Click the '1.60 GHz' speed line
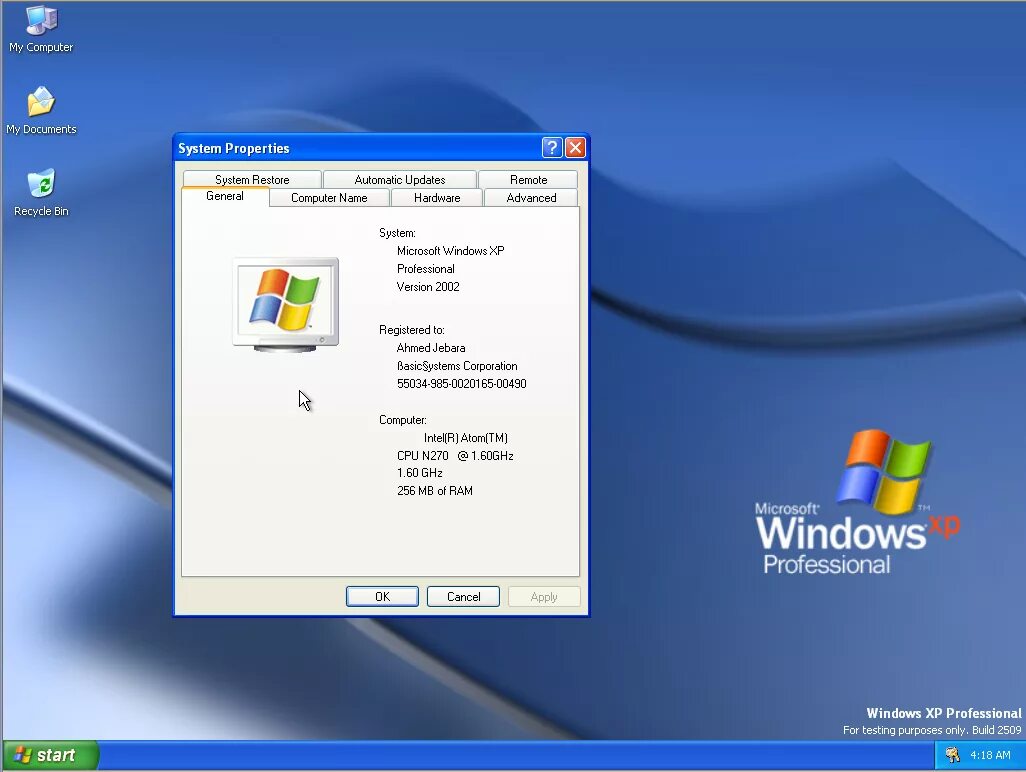1026x772 pixels. 419,473
